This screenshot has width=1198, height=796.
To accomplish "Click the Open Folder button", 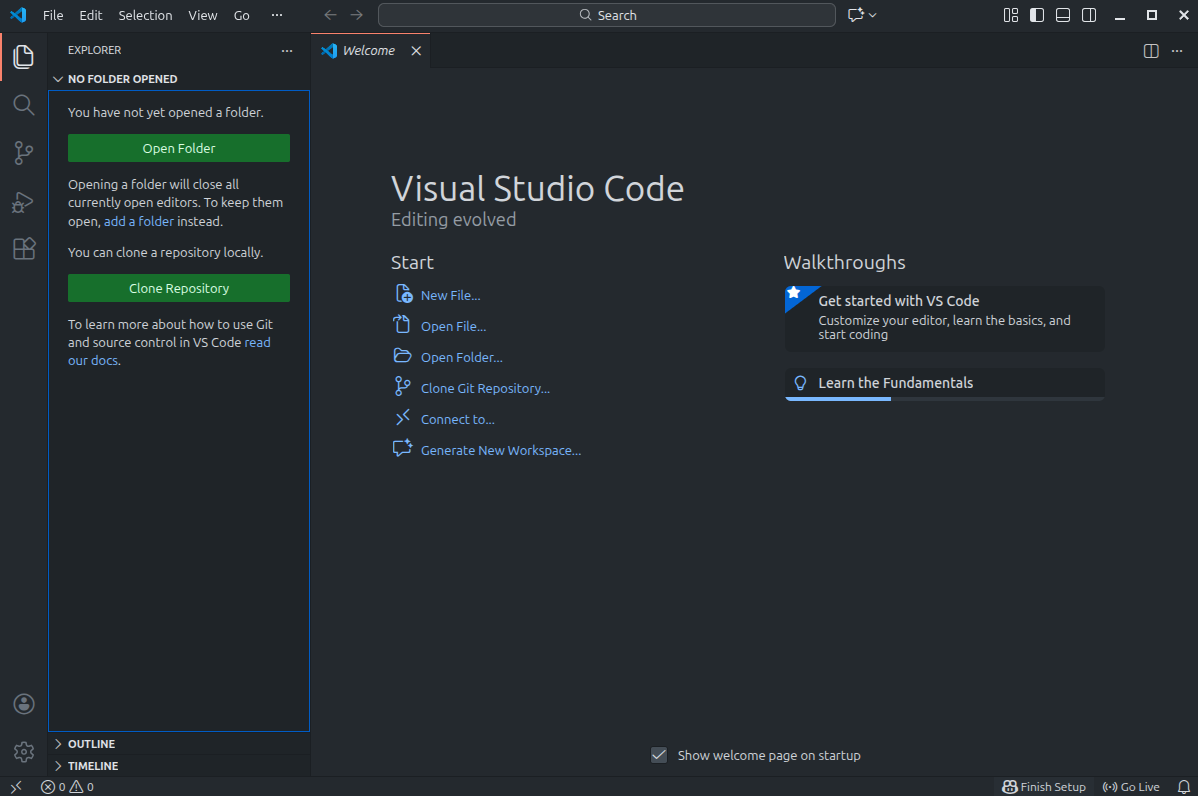I will point(178,147).
